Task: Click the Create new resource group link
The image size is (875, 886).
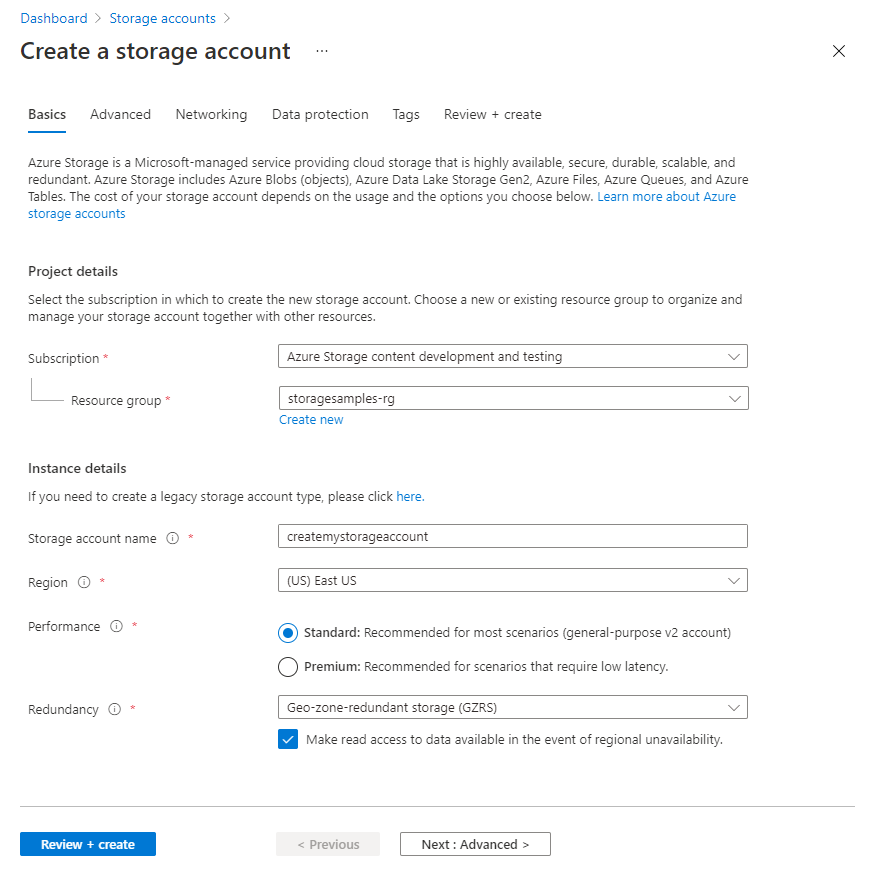Action: coord(311,420)
